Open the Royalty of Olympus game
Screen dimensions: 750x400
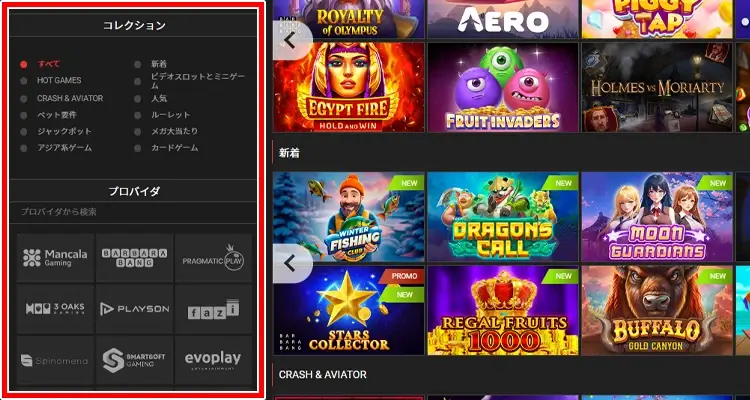pyautogui.click(x=348, y=19)
